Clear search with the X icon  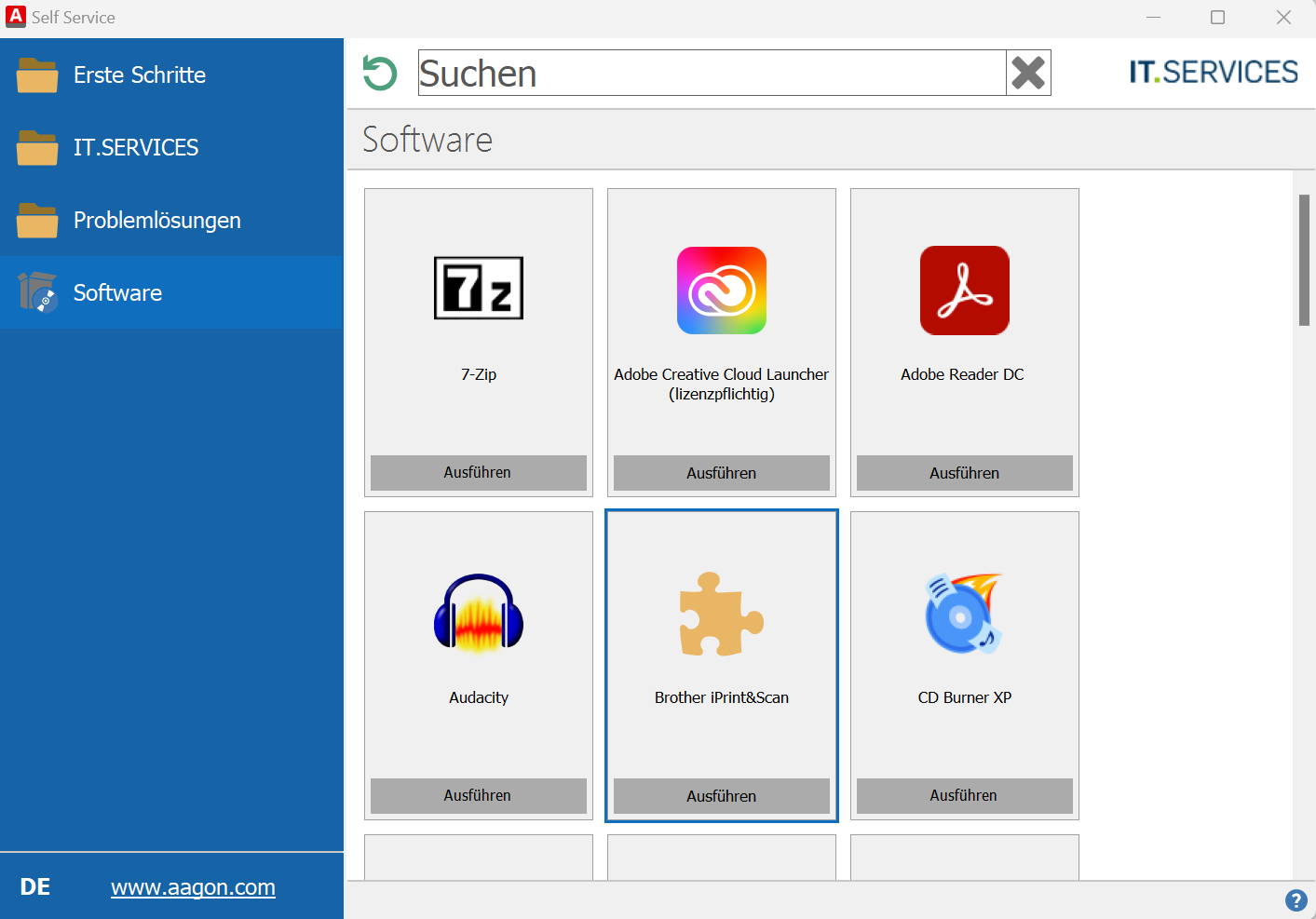tap(1028, 73)
